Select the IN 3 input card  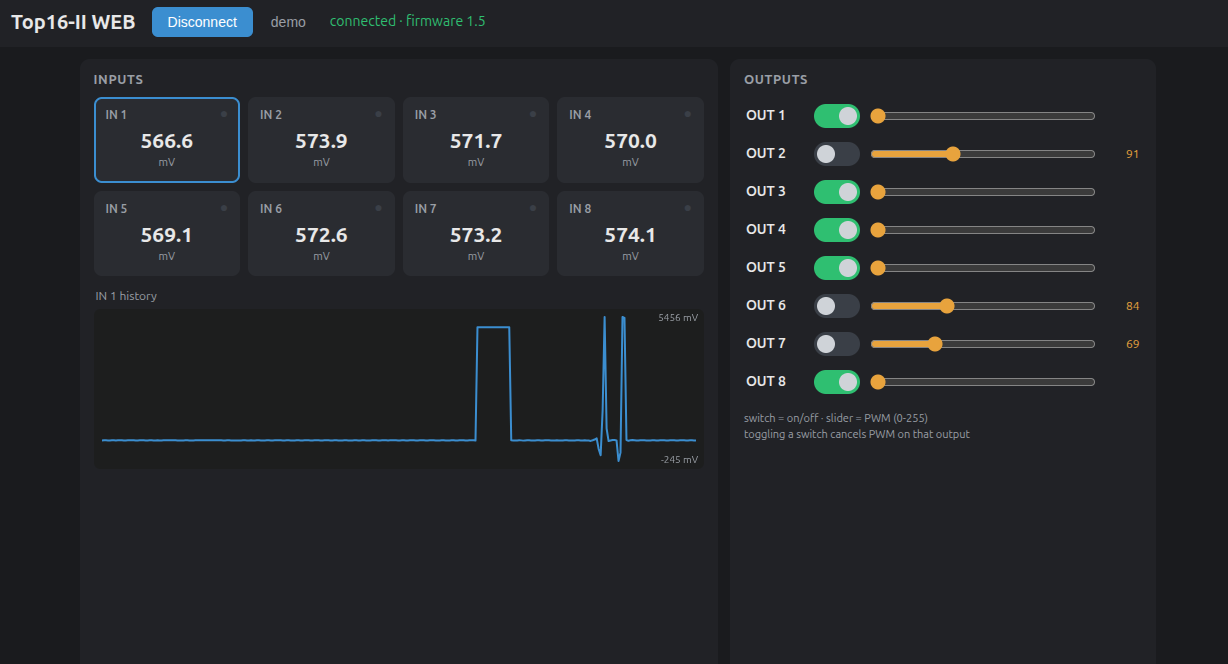click(476, 140)
